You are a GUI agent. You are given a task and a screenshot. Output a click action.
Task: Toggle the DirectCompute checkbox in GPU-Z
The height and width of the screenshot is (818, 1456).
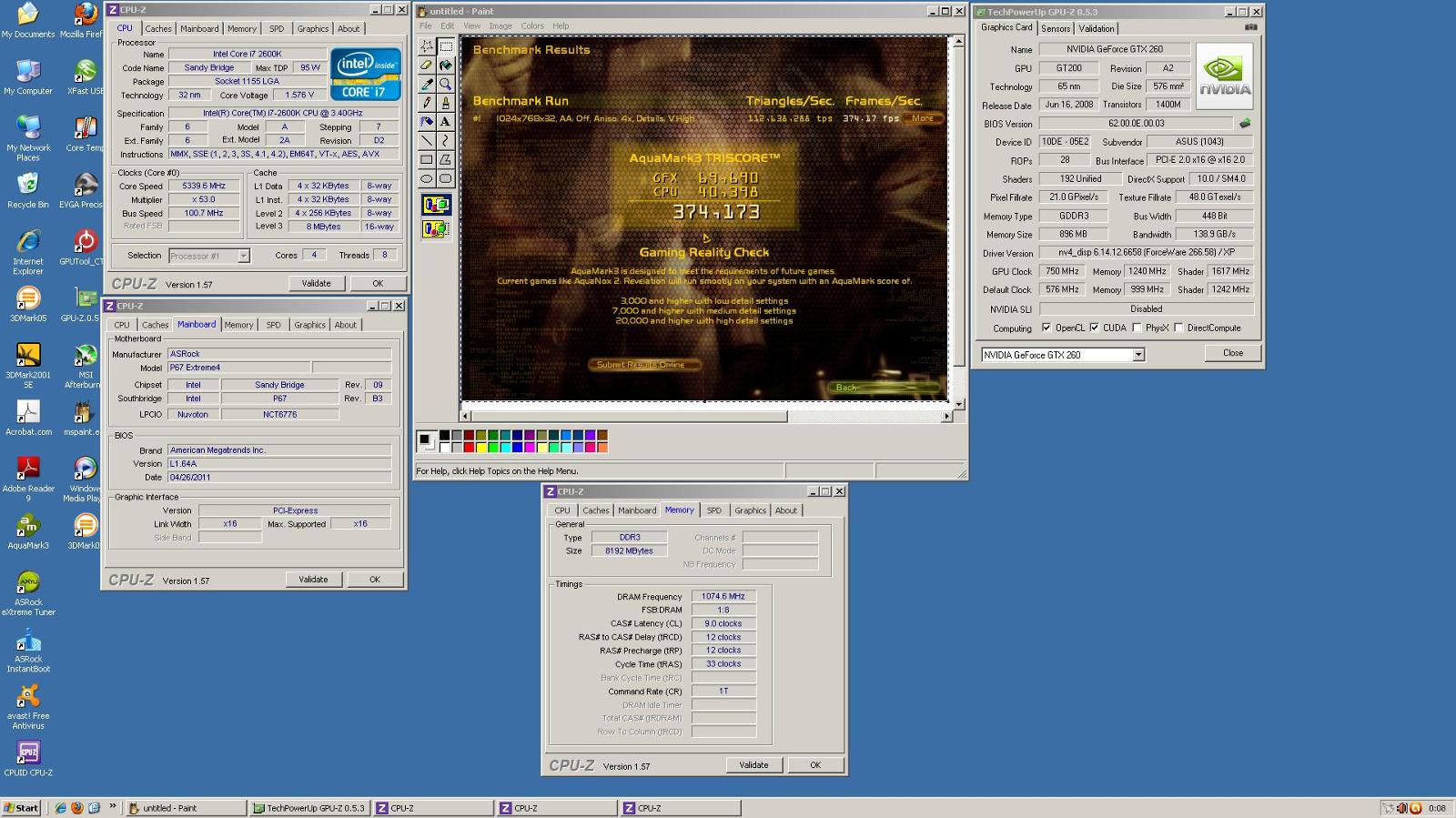[x=1178, y=328]
